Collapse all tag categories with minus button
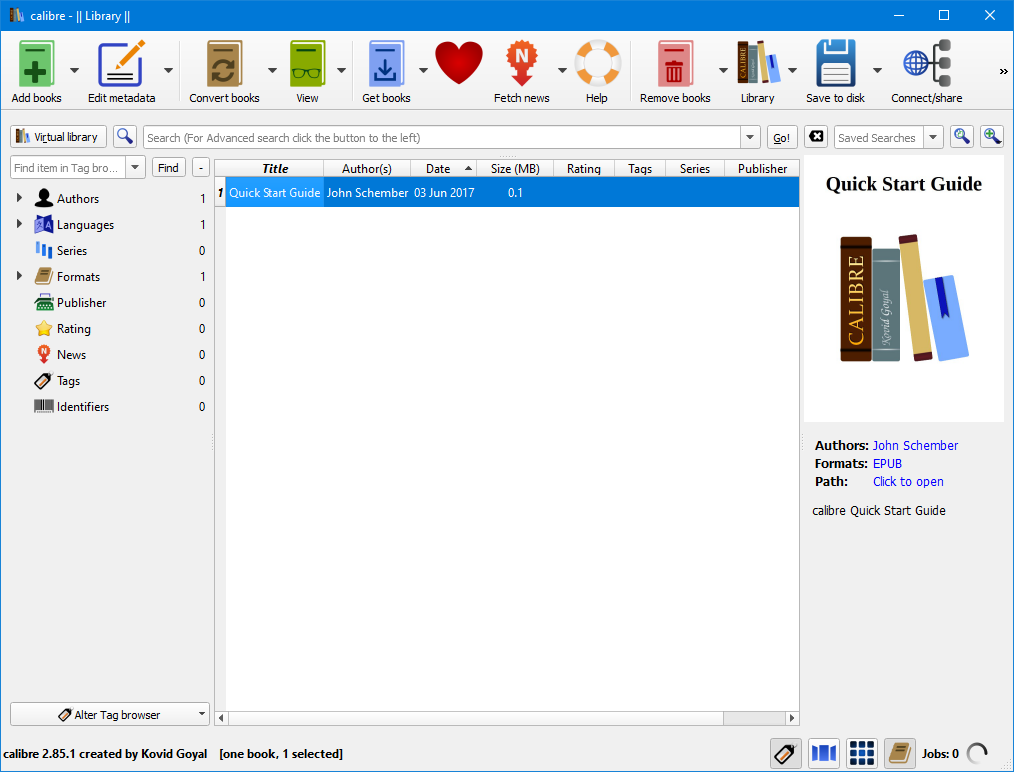Viewport: 1014px width, 772px height. pos(201,167)
